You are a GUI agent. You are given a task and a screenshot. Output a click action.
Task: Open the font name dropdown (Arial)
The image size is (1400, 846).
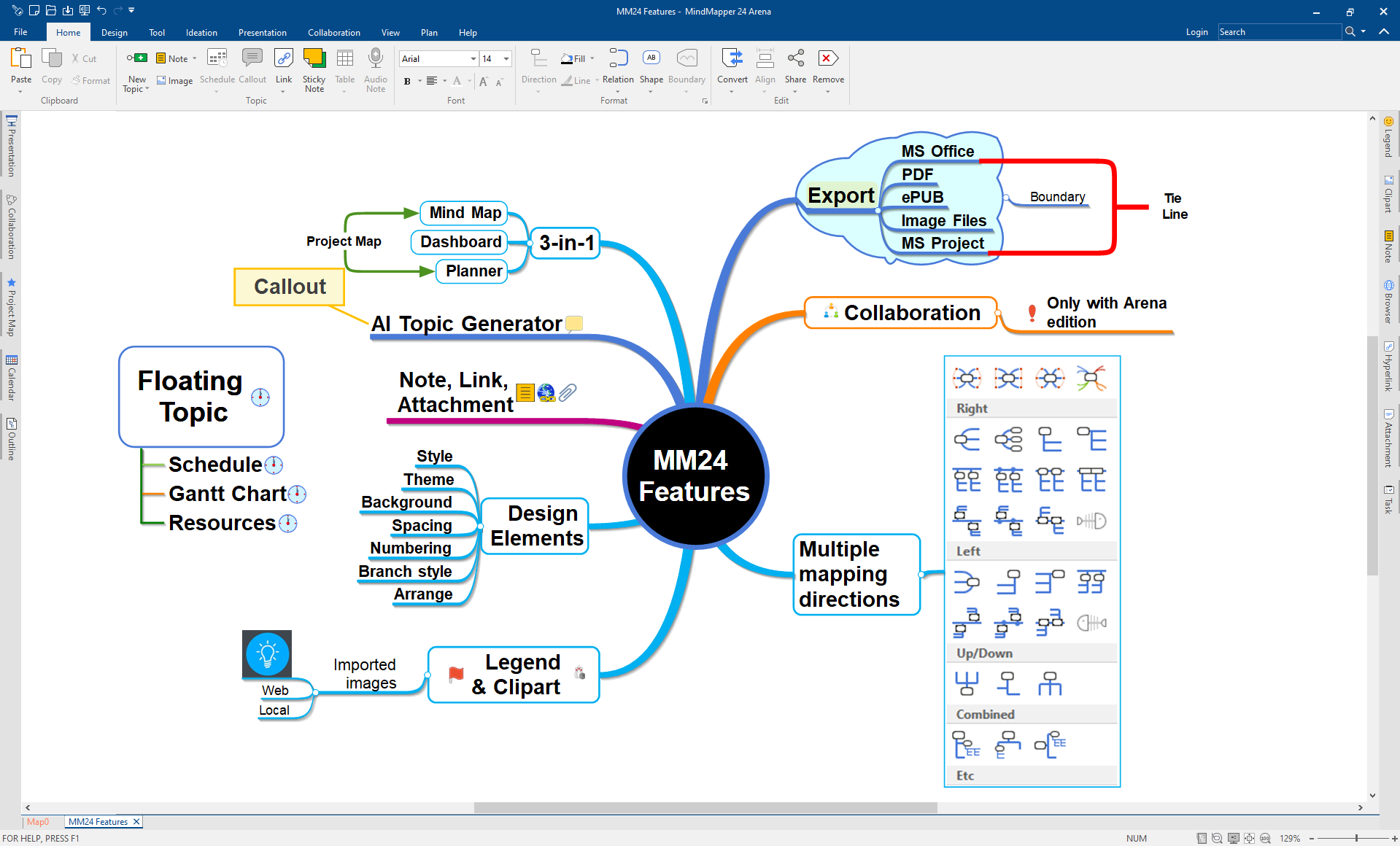click(473, 58)
